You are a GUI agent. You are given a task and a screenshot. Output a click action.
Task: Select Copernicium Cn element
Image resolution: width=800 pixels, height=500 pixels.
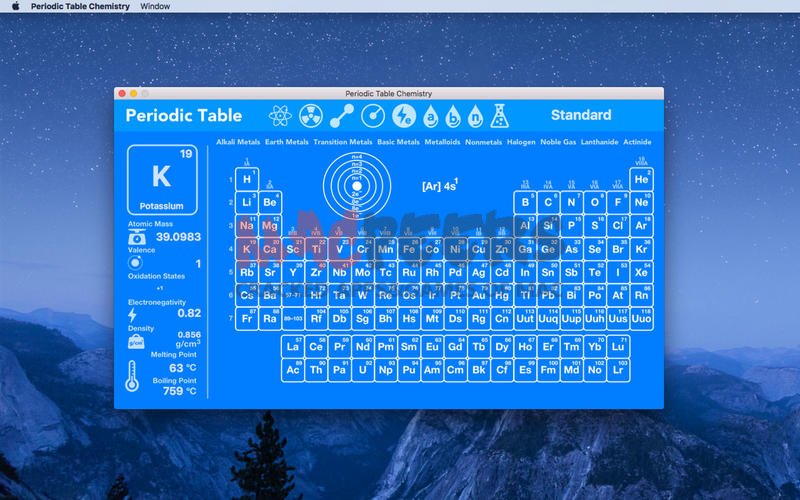(x=502, y=318)
